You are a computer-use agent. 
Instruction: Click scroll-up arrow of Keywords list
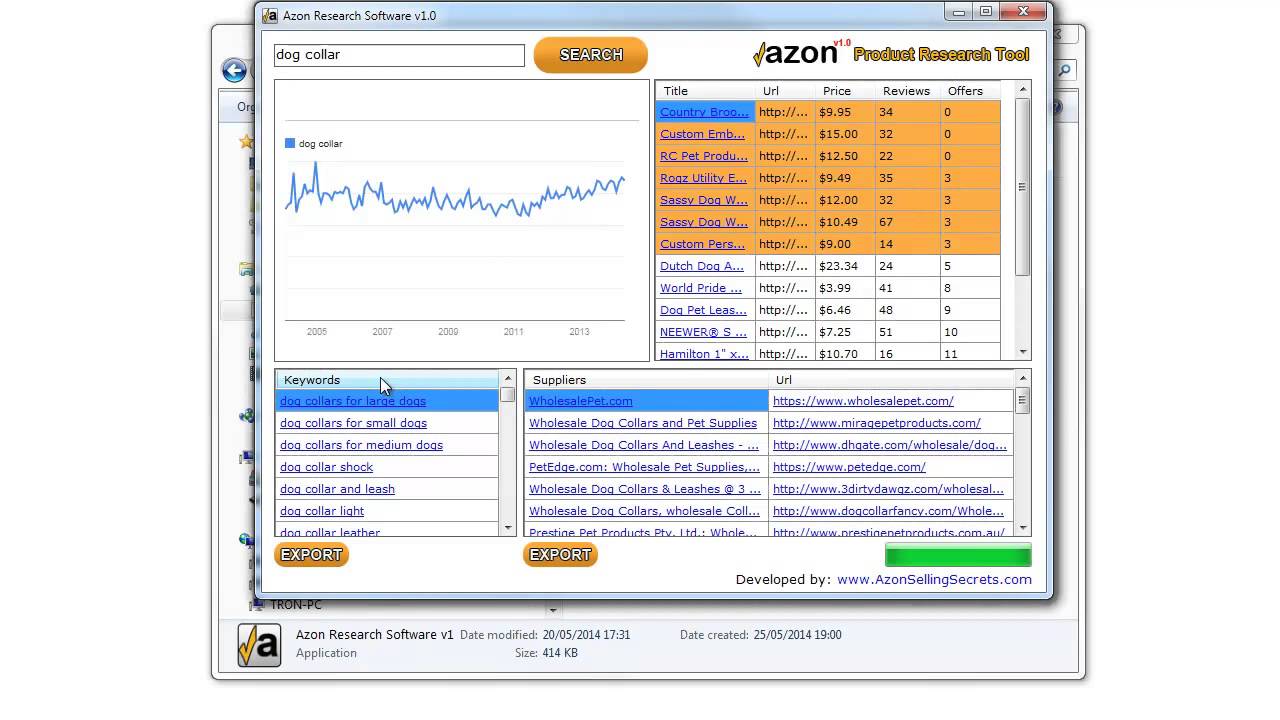click(x=508, y=379)
